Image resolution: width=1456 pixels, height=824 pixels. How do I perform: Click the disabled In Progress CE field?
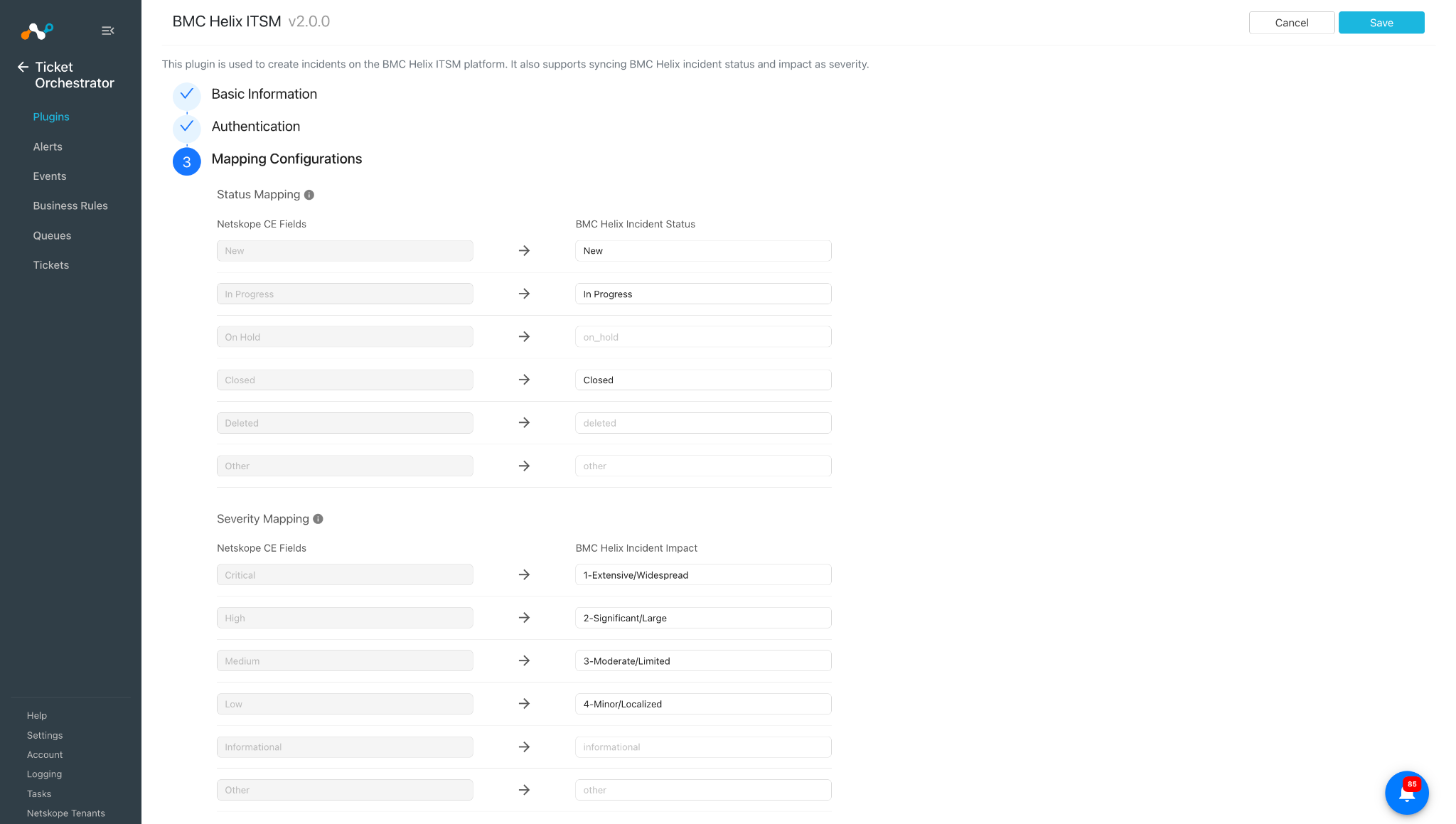coord(345,294)
